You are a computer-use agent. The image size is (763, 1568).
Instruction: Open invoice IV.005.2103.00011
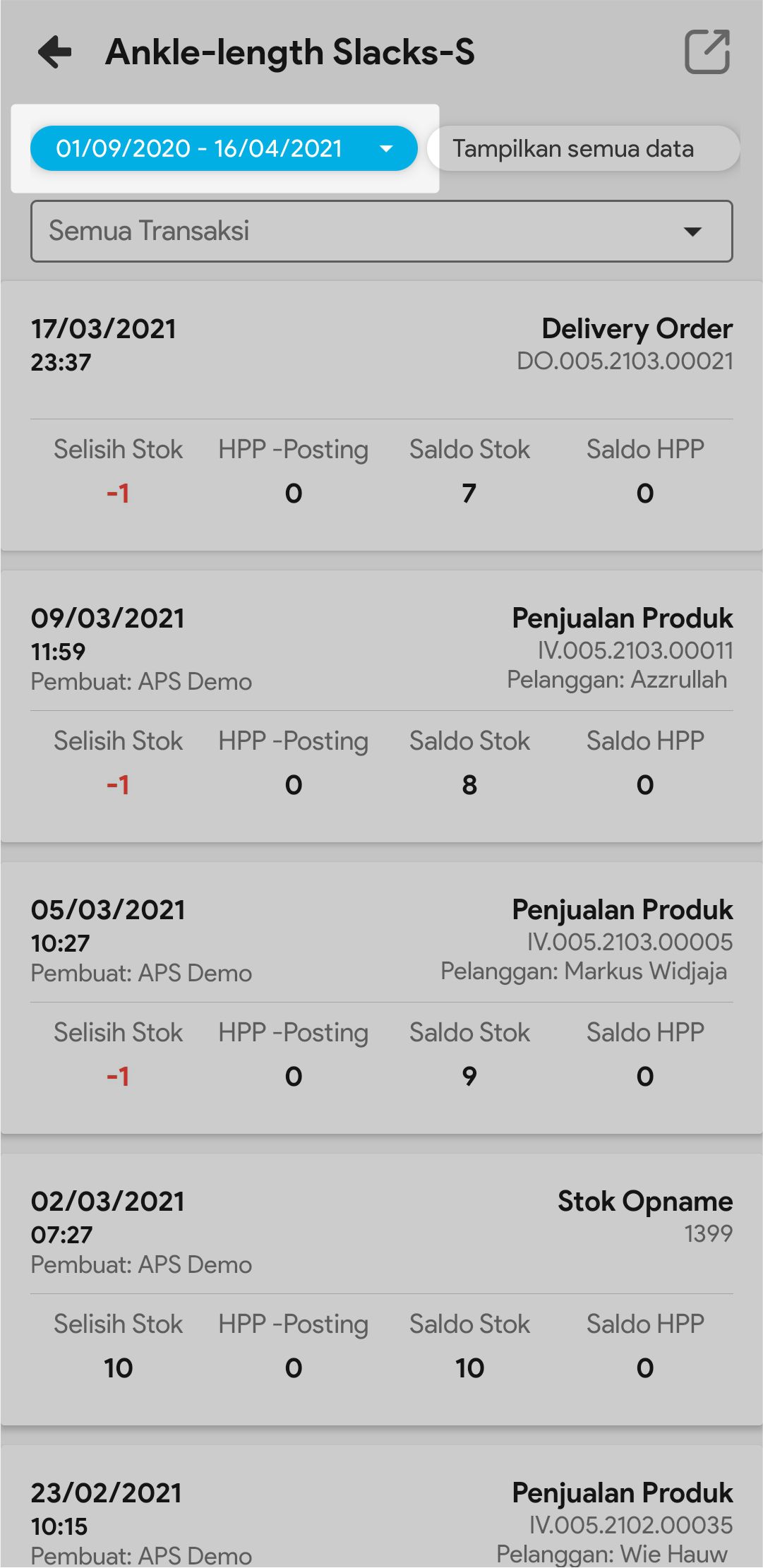tap(635, 650)
